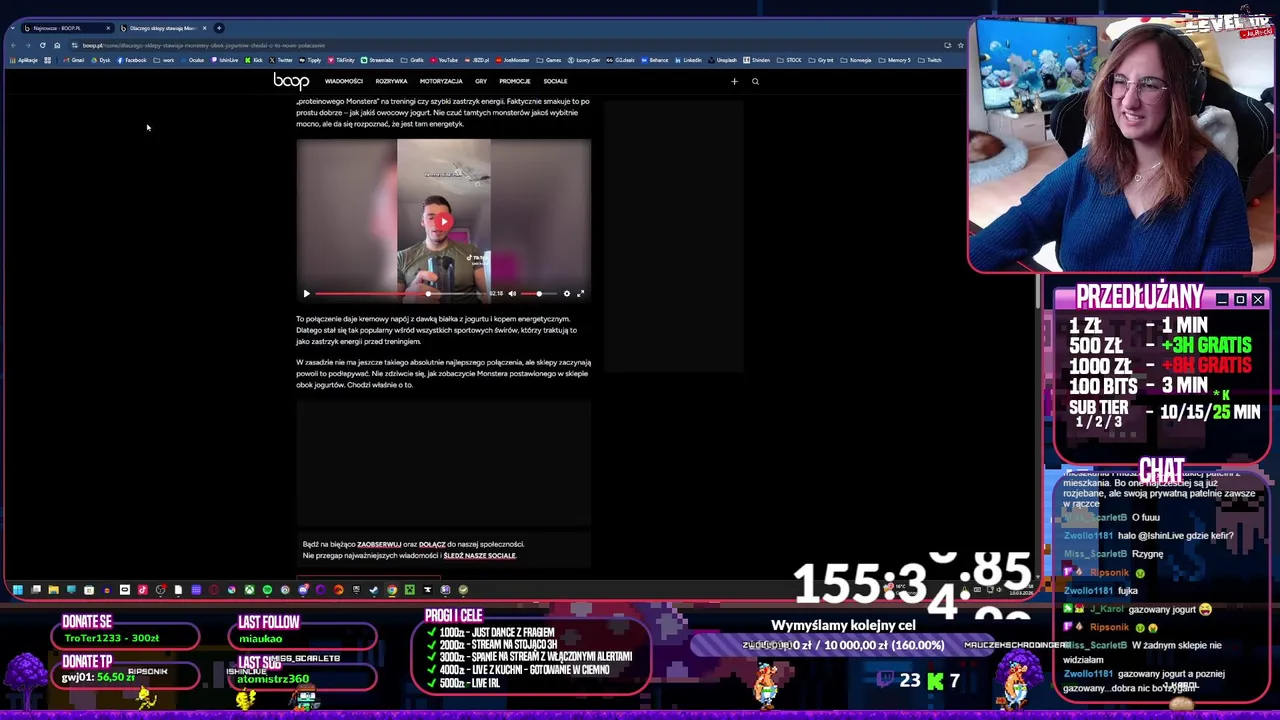Viewport: 1280px width, 720px height.
Task: Open the WIADOMOŚCI menu
Action: [344, 81]
